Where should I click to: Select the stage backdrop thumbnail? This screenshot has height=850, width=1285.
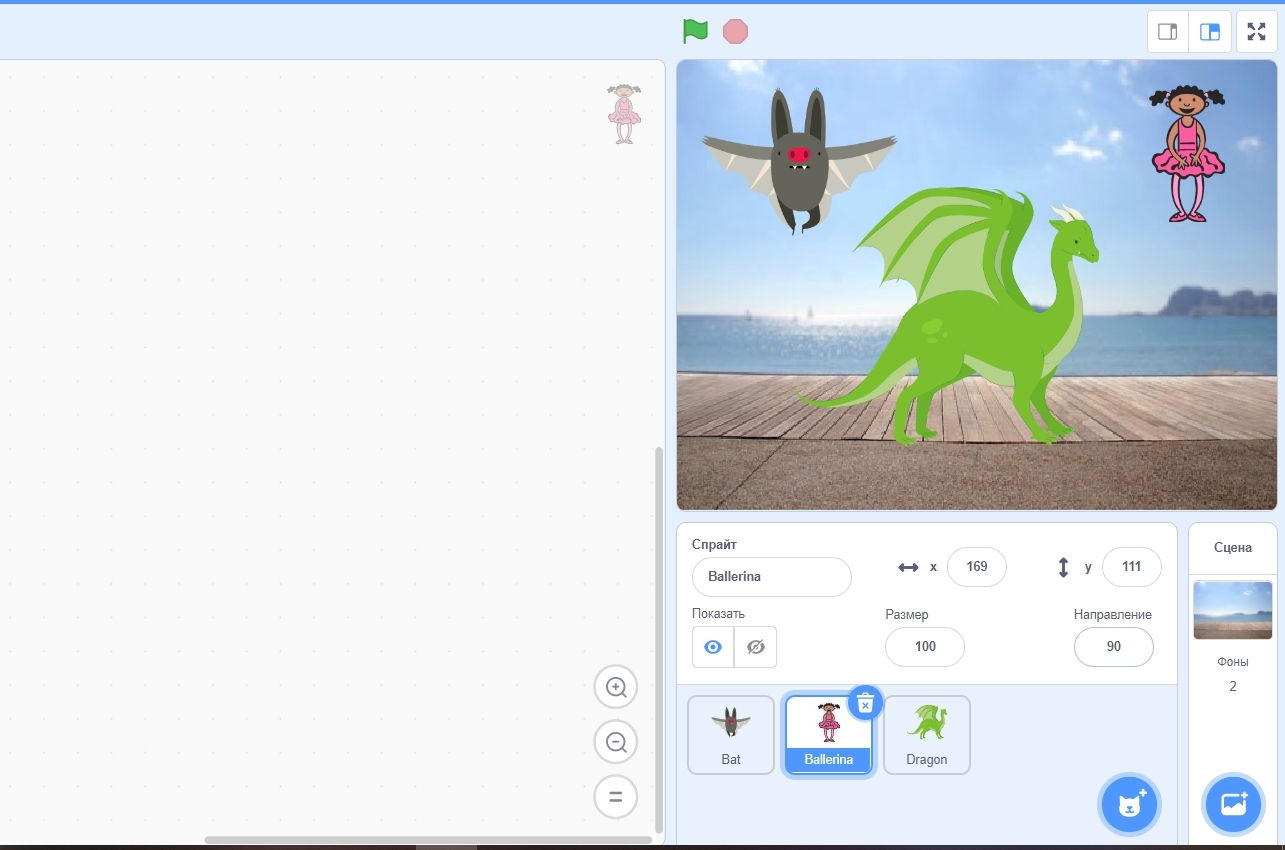coord(1233,610)
